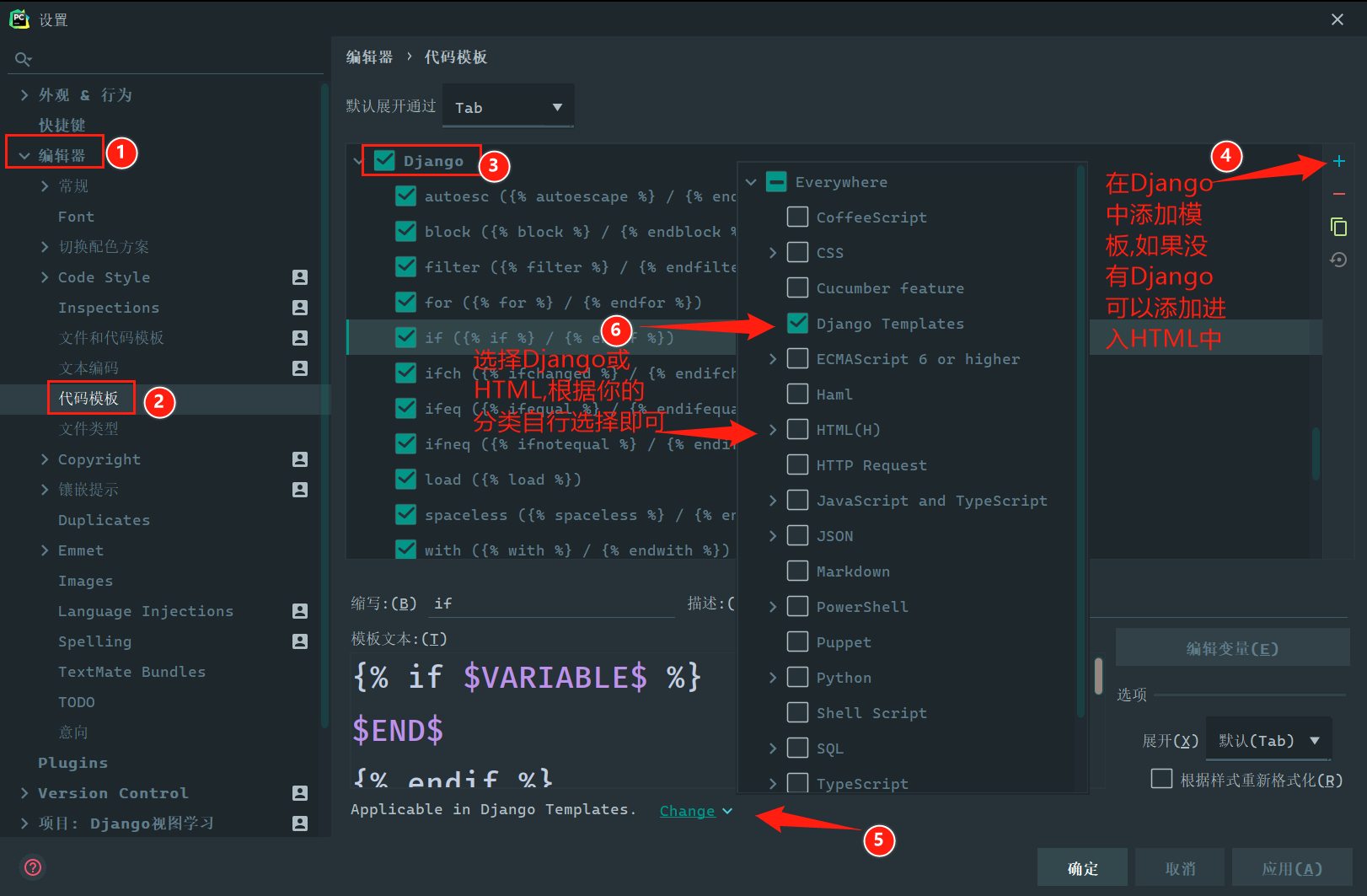Click the 应用(A) button
This screenshot has width=1367, height=896.
1292,868
